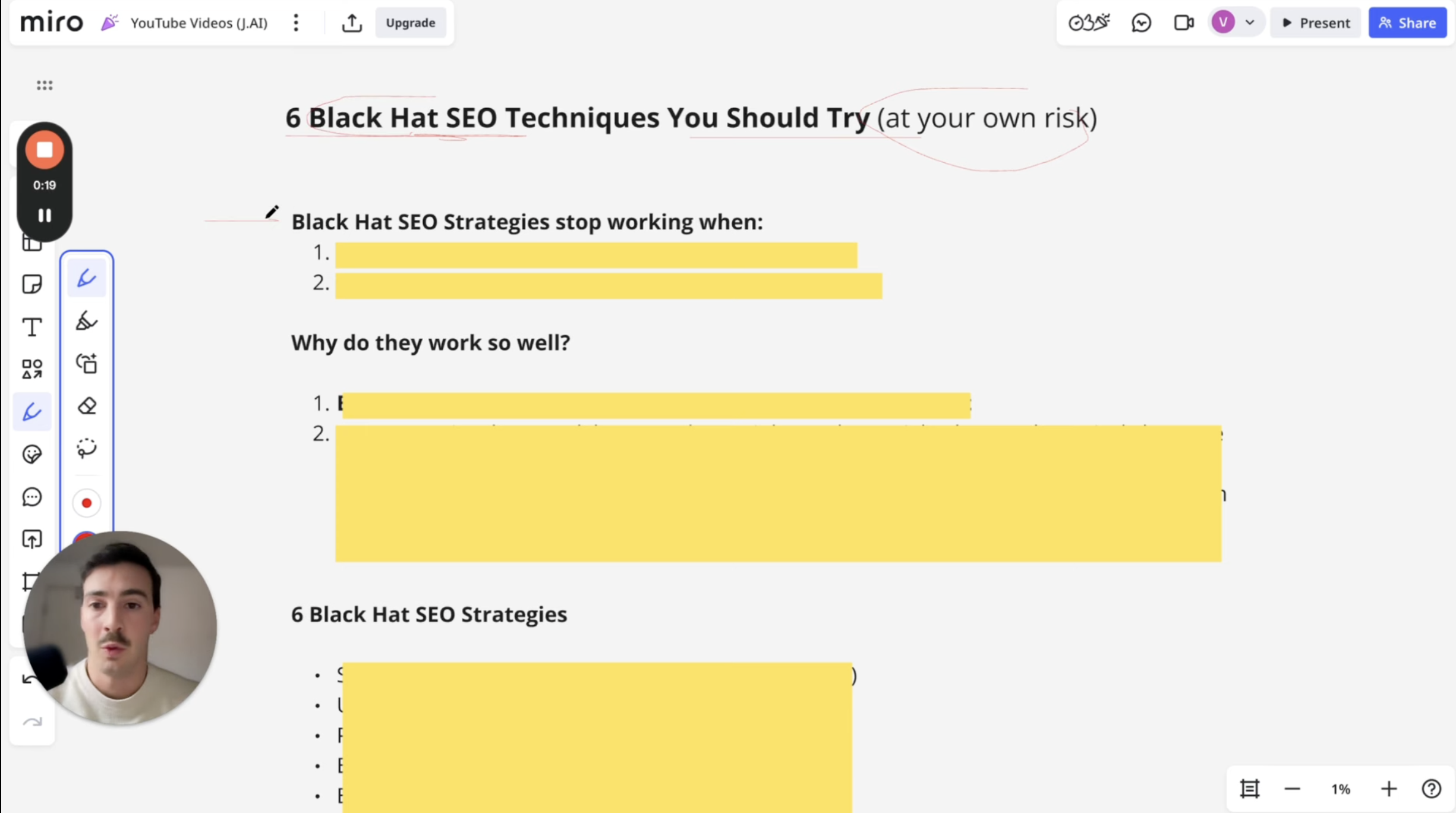Open the comment tool
The height and width of the screenshot is (813, 1456).
pos(33,497)
